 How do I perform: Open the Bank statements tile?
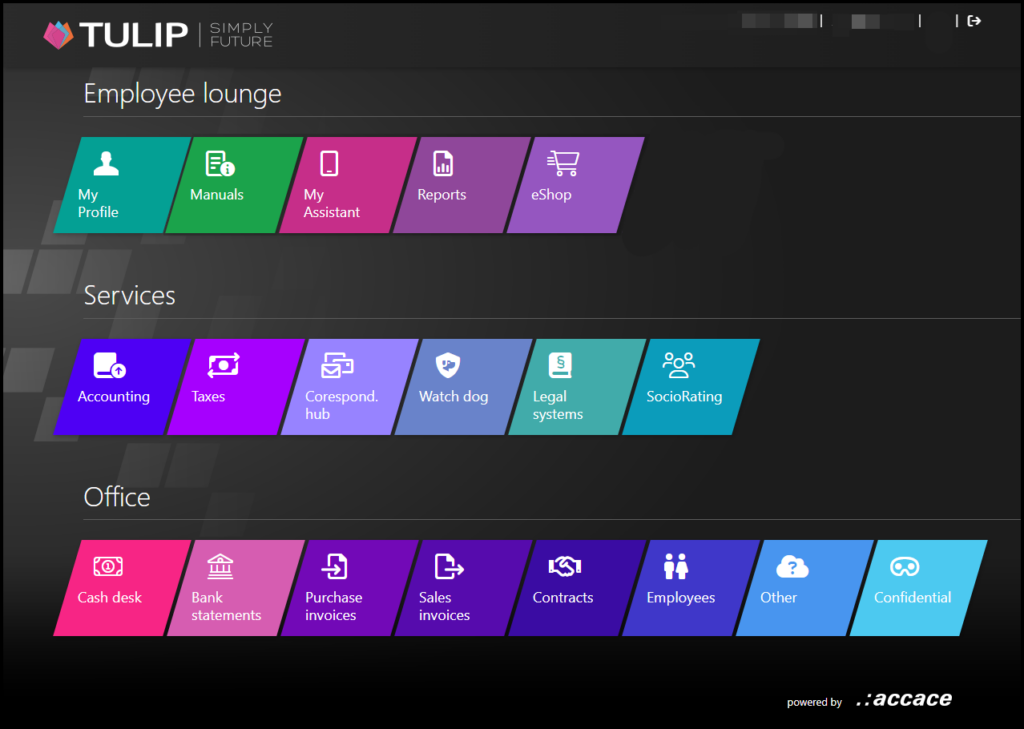(234, 588)
